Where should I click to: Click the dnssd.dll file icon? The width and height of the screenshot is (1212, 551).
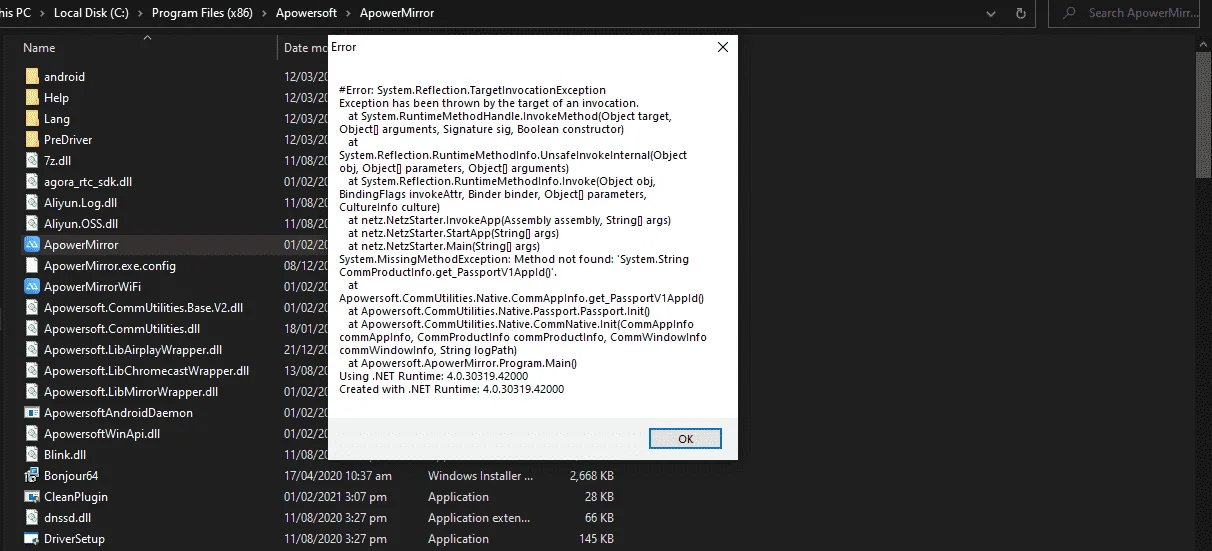(x=32, y=517)
